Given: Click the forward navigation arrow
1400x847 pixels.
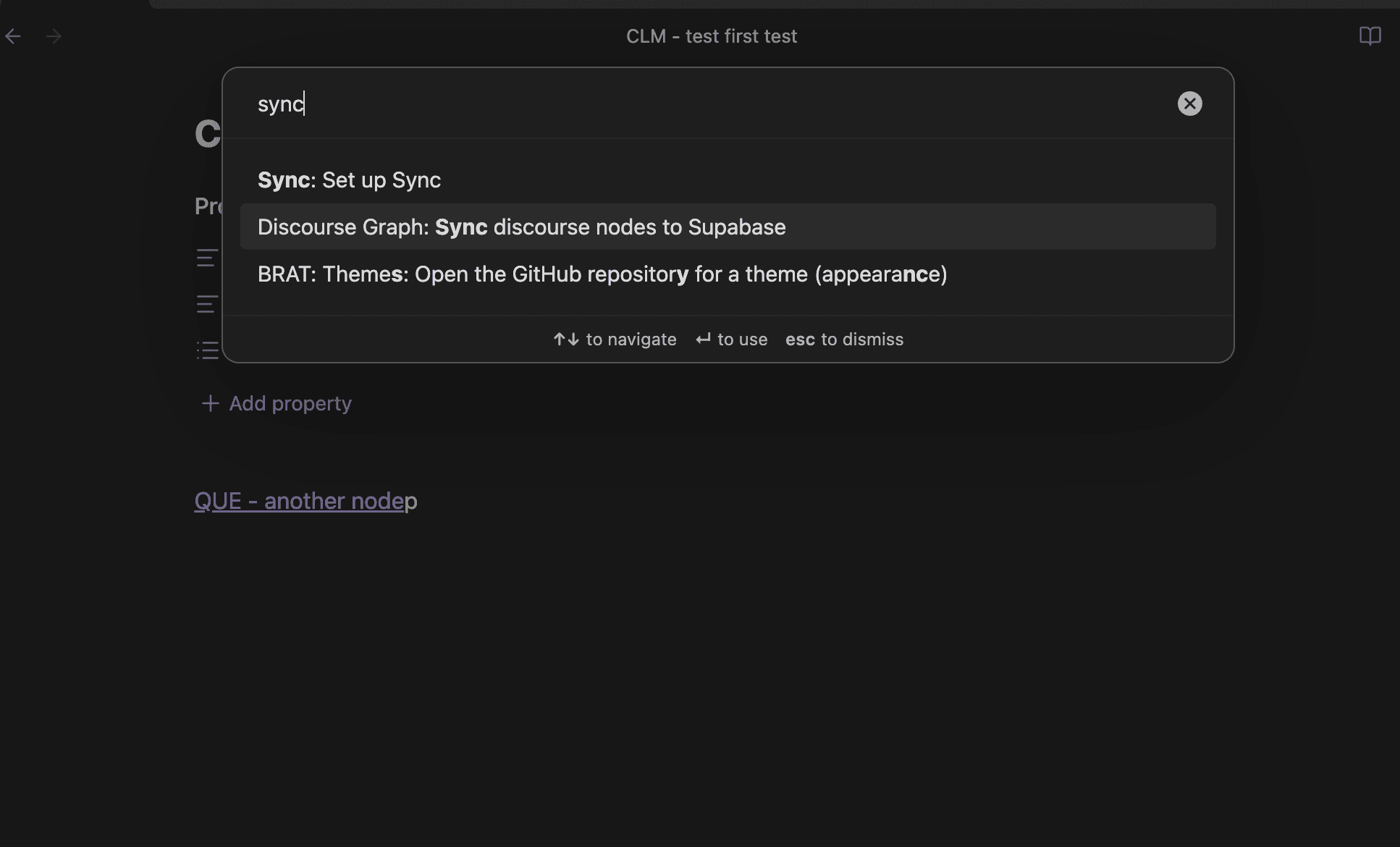Looking at the screenshot, I should point(54,36).
